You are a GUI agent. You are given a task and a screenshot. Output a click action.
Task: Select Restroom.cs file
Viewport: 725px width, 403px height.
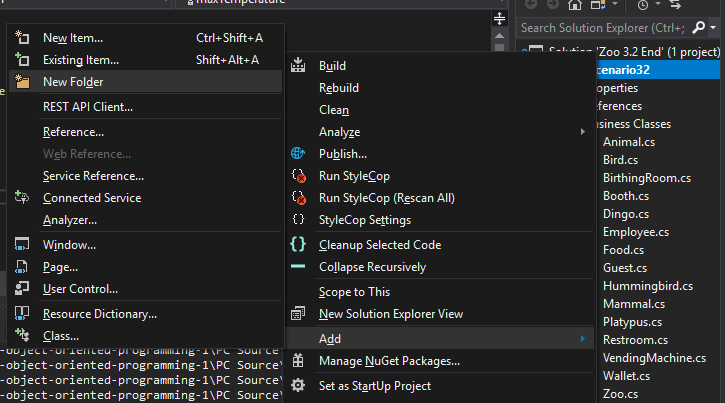(x=635, y=340)
